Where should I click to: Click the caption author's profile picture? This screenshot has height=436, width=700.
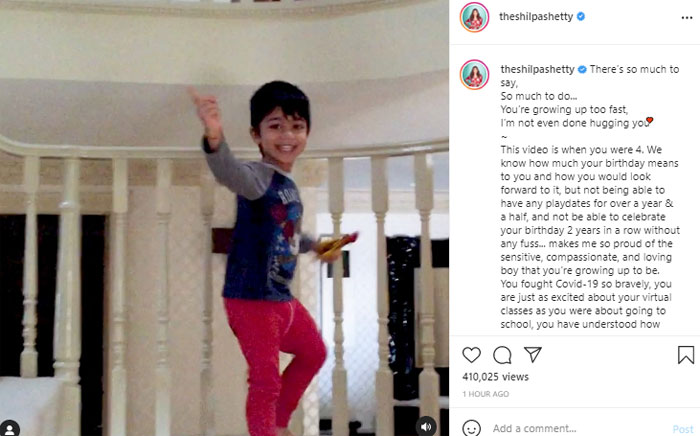point(474,75)
